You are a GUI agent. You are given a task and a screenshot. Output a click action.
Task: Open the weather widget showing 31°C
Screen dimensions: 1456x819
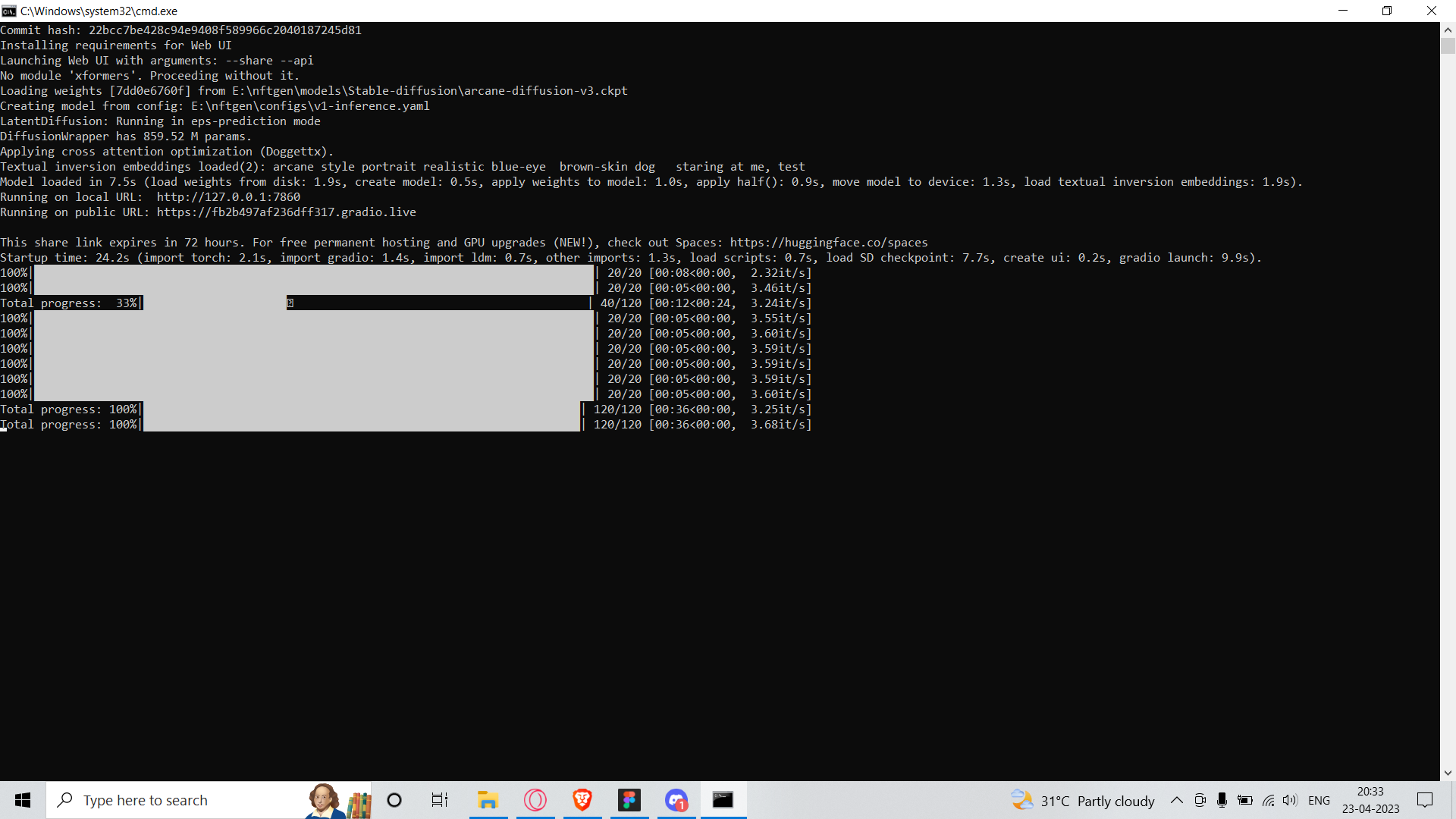(1083, 800)
